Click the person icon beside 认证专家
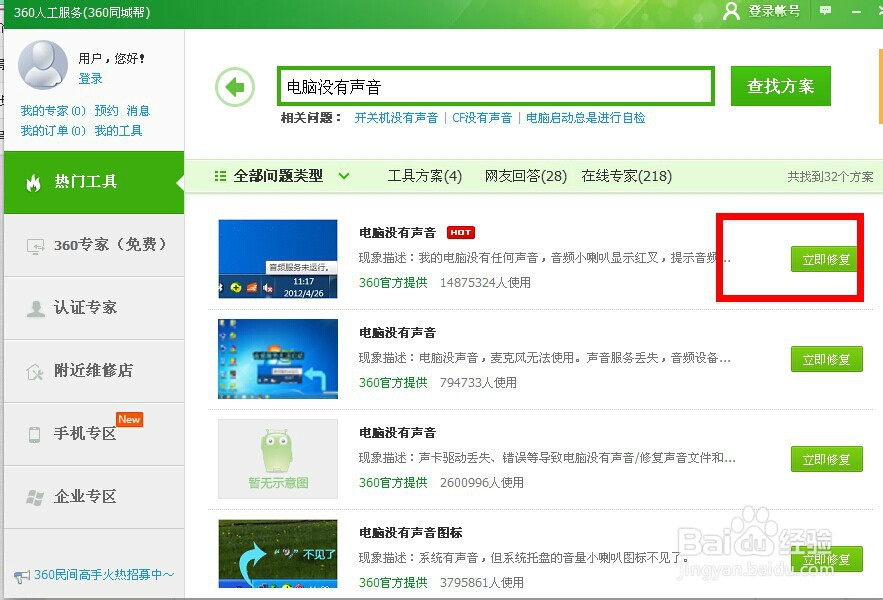Image resolution: width=883 pixels, height=600 pixels. point(35,309)
